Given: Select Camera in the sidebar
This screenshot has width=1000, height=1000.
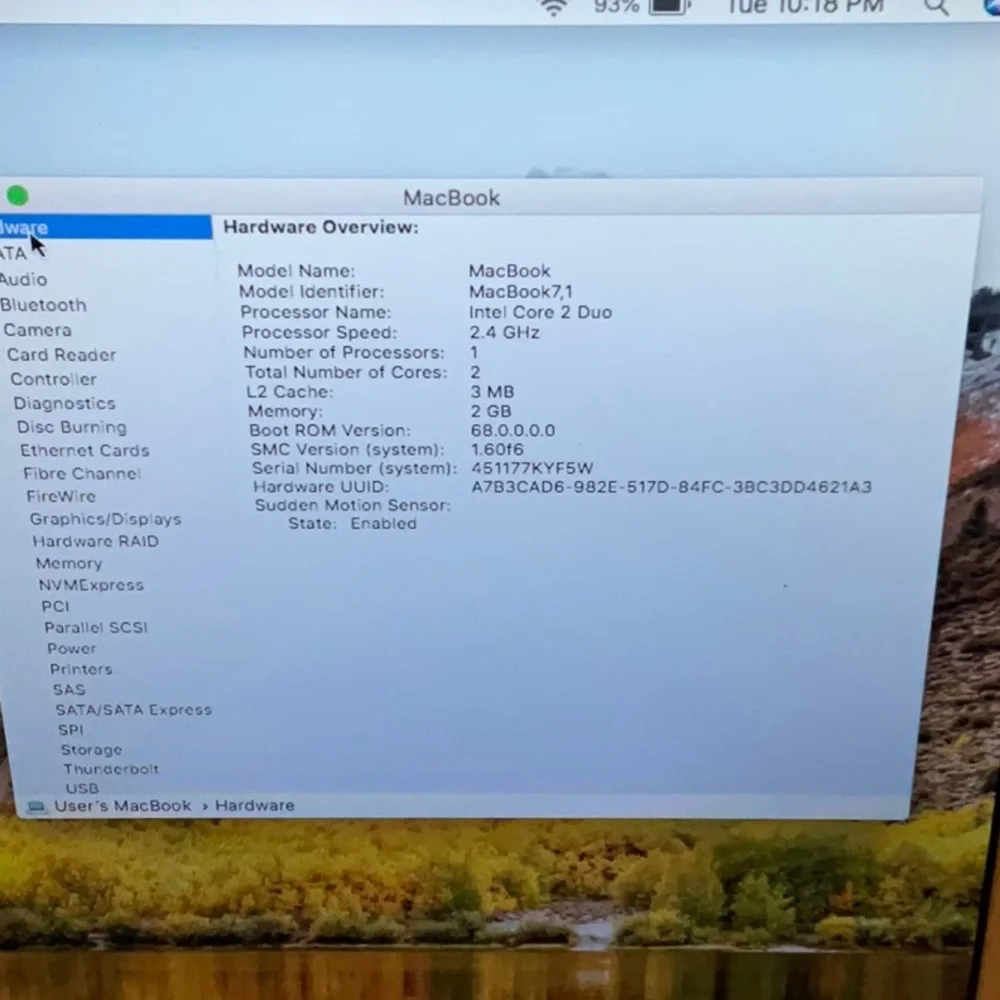Looking at the screenshot, I should click(37, 330).
